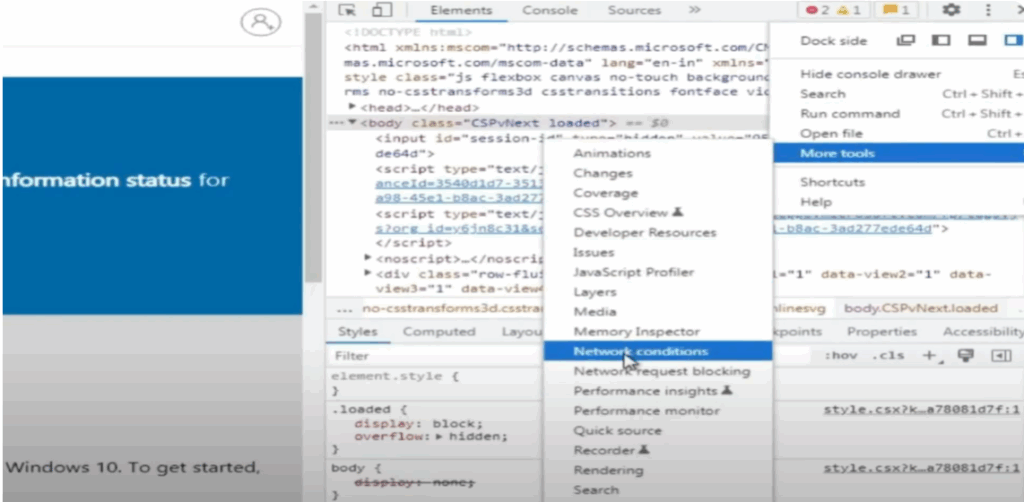Toggle the device toolbar icon
The width and height of the screenshot is (1024, 502).
tap(381, 11)
